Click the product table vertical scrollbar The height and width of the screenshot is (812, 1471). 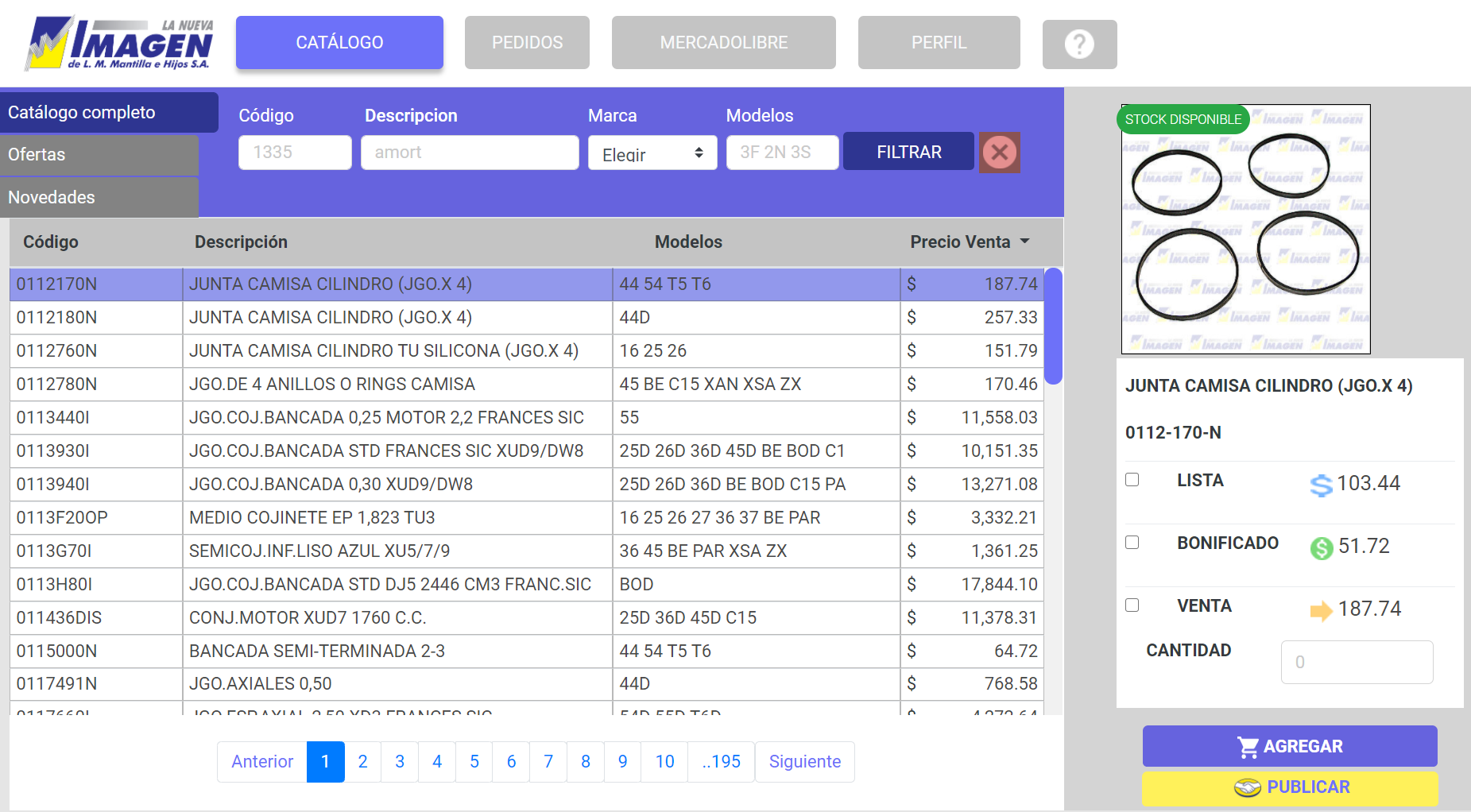pyautogui.click(x=1053, y=326)
